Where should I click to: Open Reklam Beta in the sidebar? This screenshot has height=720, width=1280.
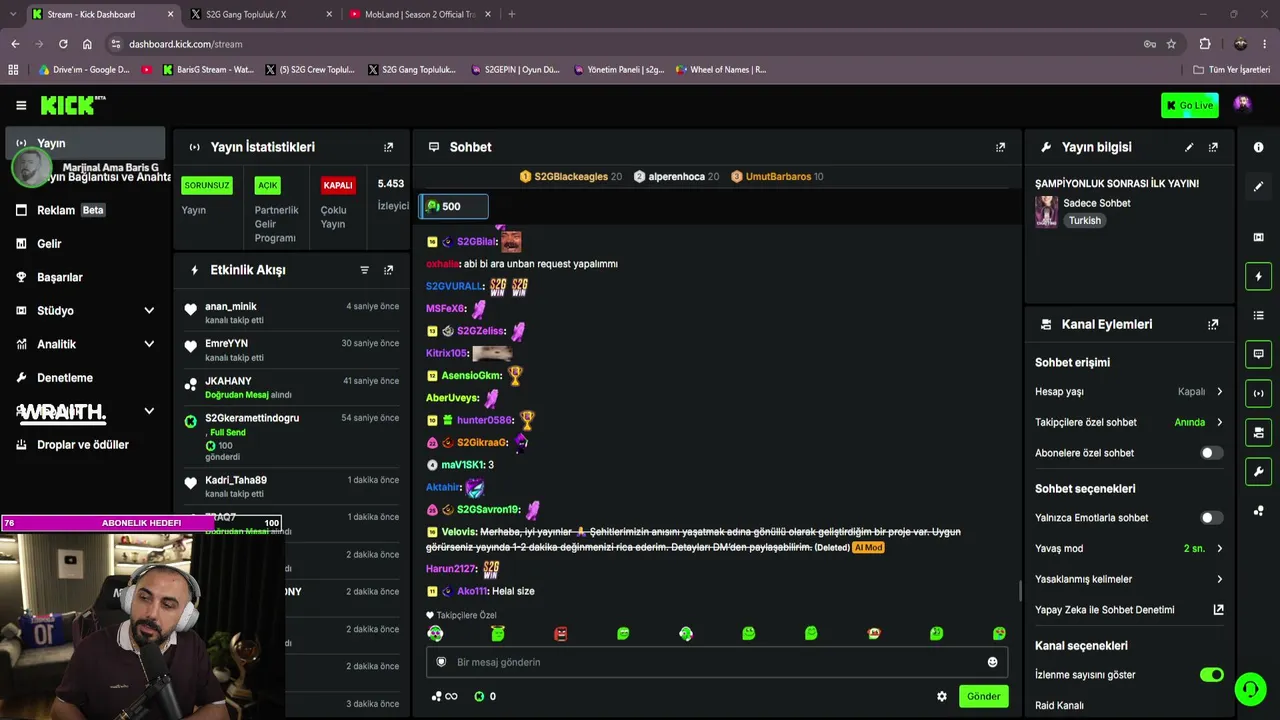tap(85, 210)
